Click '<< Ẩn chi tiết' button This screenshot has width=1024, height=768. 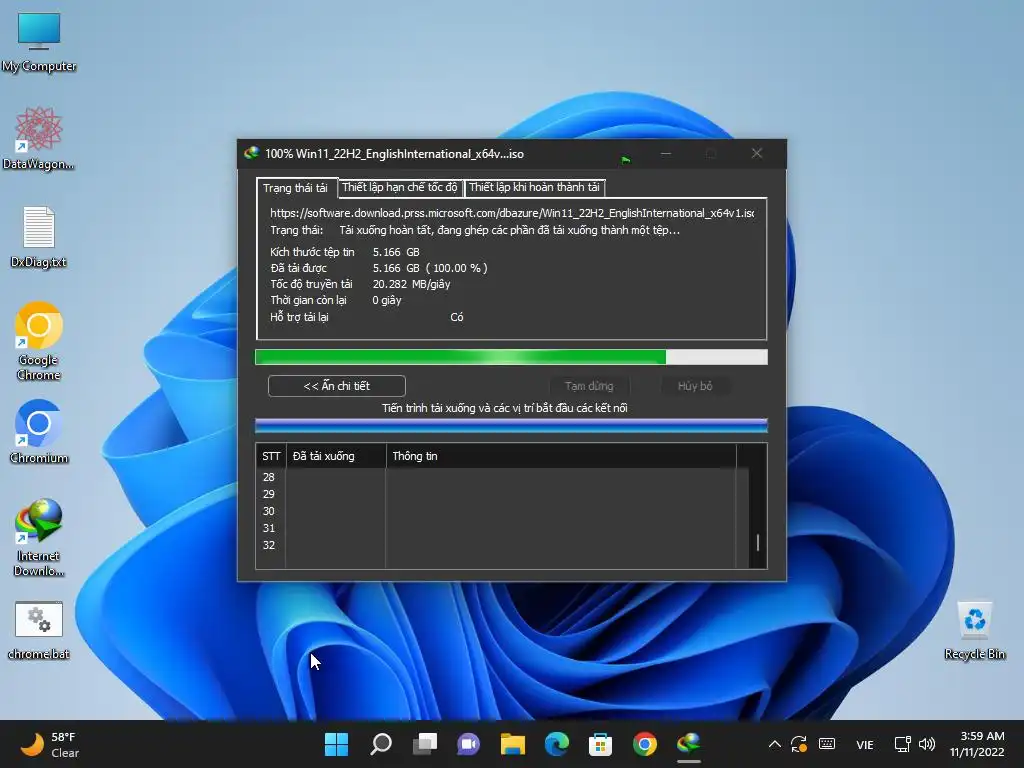coord(336,386)
